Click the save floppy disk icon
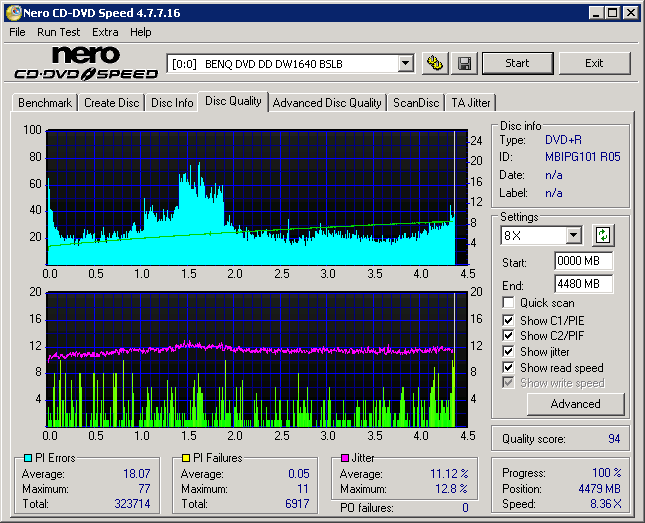 [465, 63]
